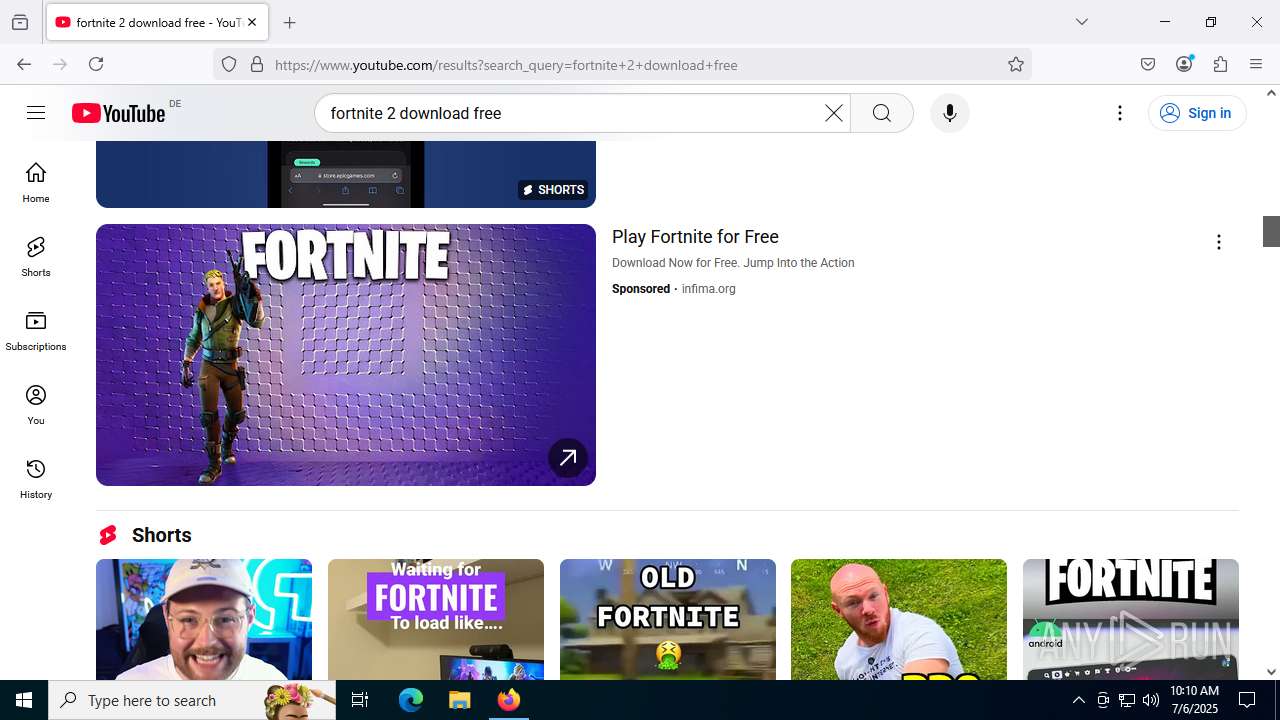The height and width of the screenshot is (720, 1280).
Task: Close the fortnite 2 download free tab
Action: 252,22
